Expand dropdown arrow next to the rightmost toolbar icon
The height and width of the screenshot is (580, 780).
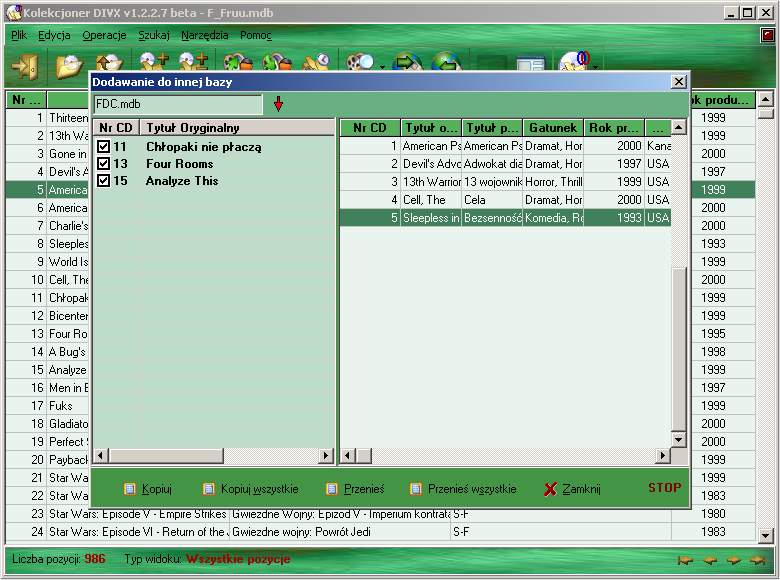click(x=596, y=68)
